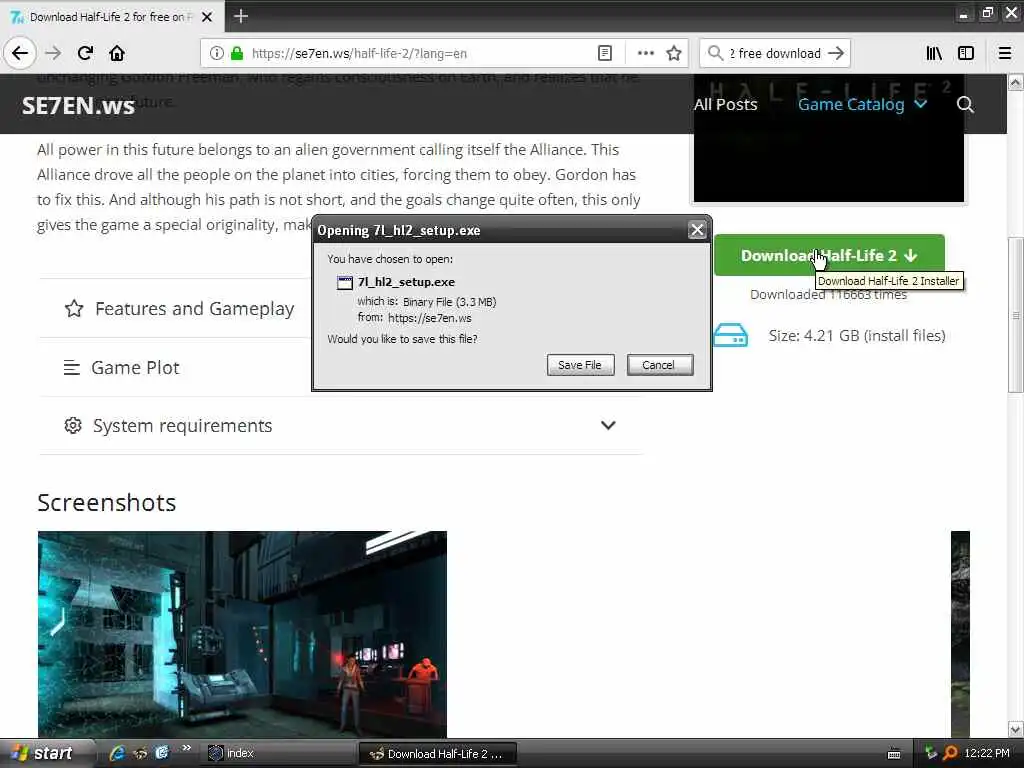Click page scrollbar down arrow
The height and width of the screenshot is (768, 1024).
pos(1016,729)
